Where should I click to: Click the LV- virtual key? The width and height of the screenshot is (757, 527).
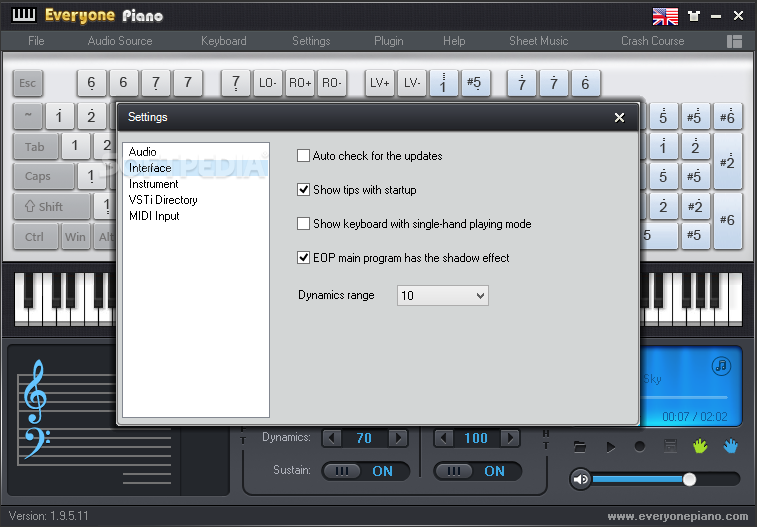point(412,83)
